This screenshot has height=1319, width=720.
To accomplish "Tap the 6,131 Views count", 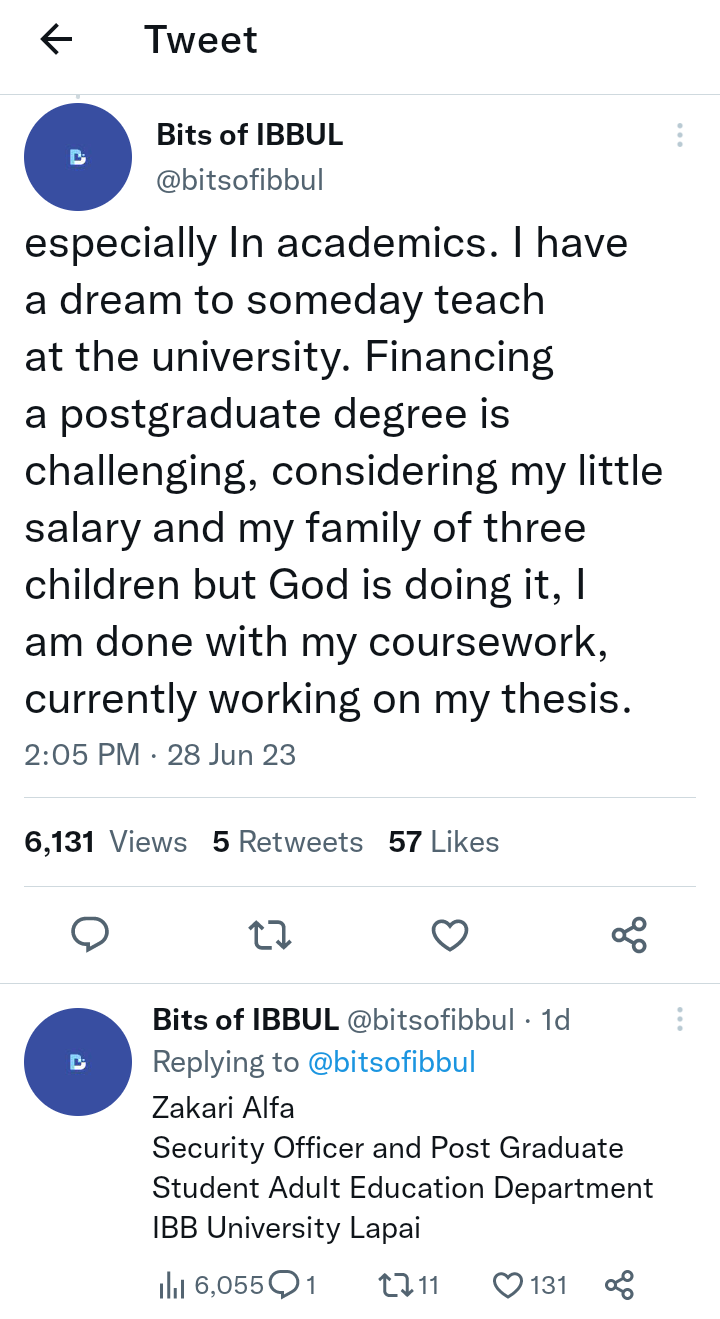I will [105, 842].
